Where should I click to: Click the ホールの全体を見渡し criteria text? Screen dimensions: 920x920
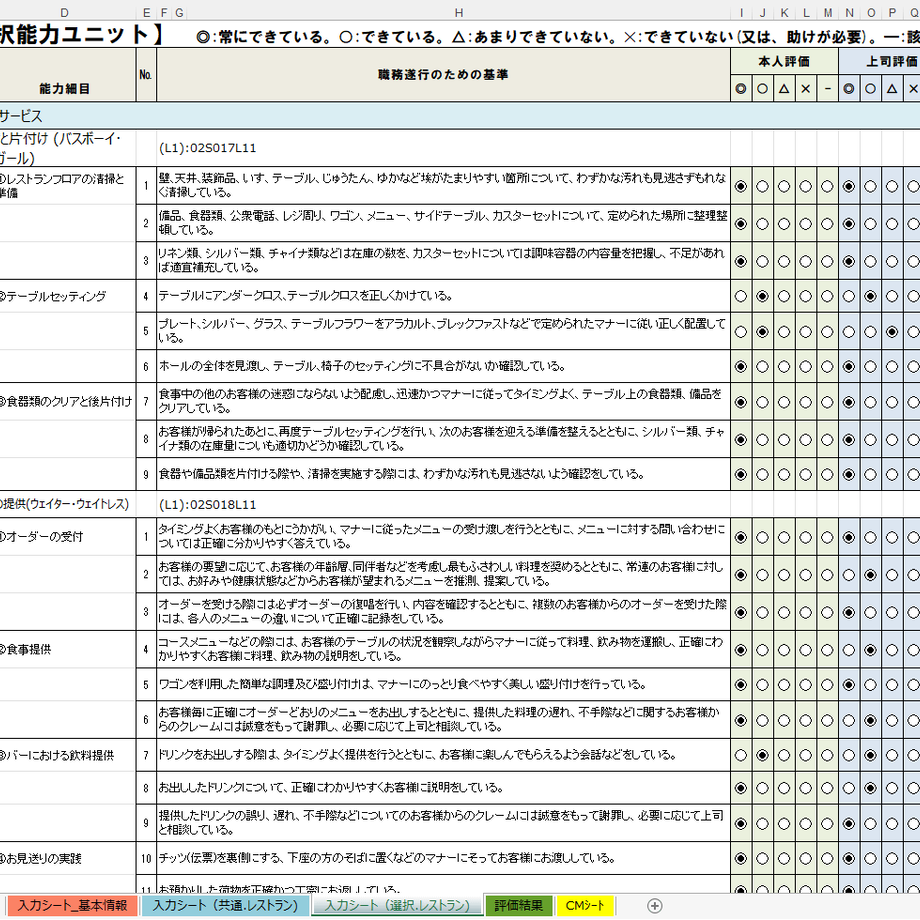pos(362,366)
